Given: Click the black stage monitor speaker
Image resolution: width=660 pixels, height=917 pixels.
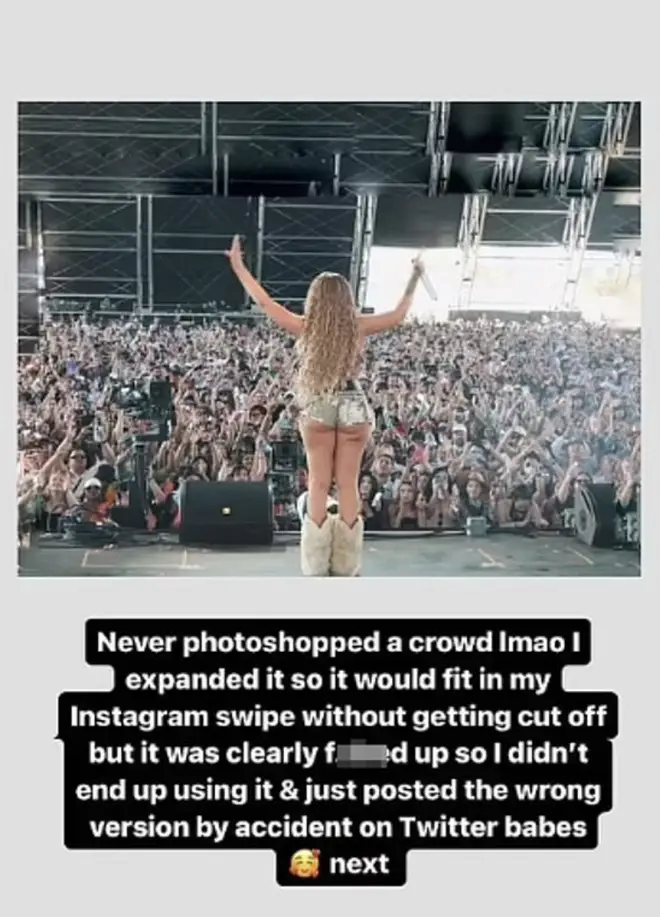Looking at the screenshot, I should pyautogui.click(x=226, y=512).
